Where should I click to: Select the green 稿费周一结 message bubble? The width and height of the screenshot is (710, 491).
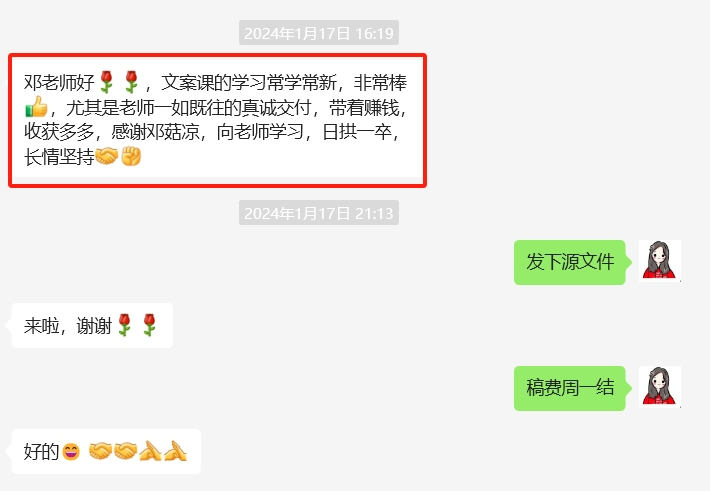[572, 388]
